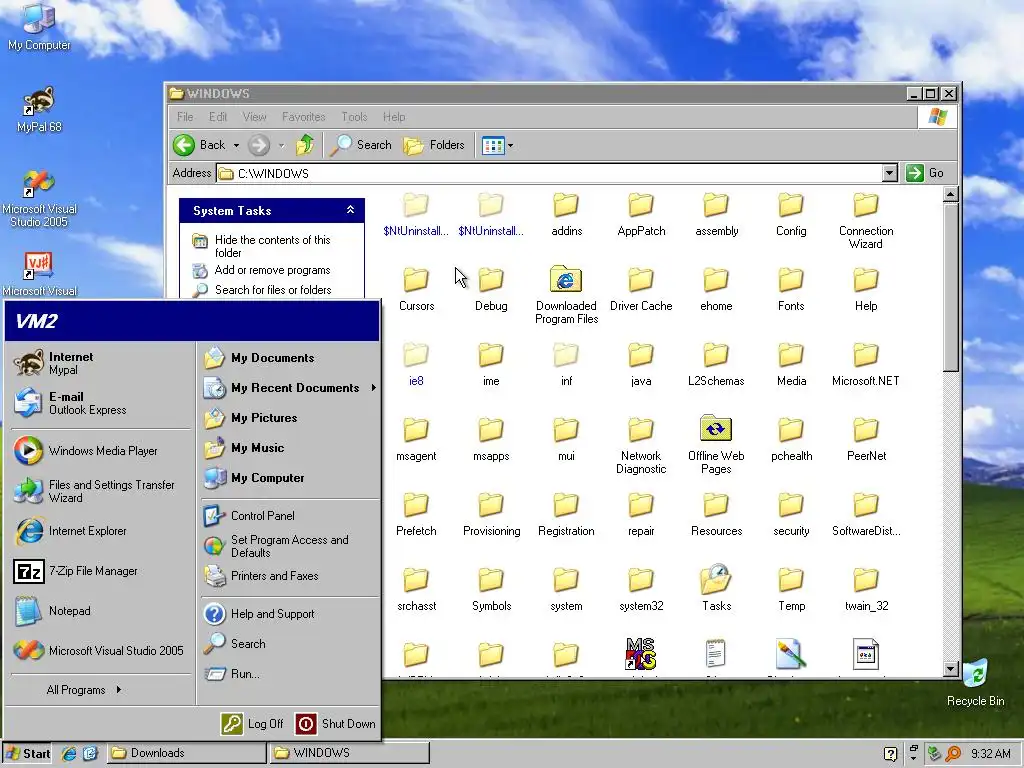The height and width of the screenshot is (768, 1024).
Task: Open My Computer from Start menu list
Action: [289, 478]
